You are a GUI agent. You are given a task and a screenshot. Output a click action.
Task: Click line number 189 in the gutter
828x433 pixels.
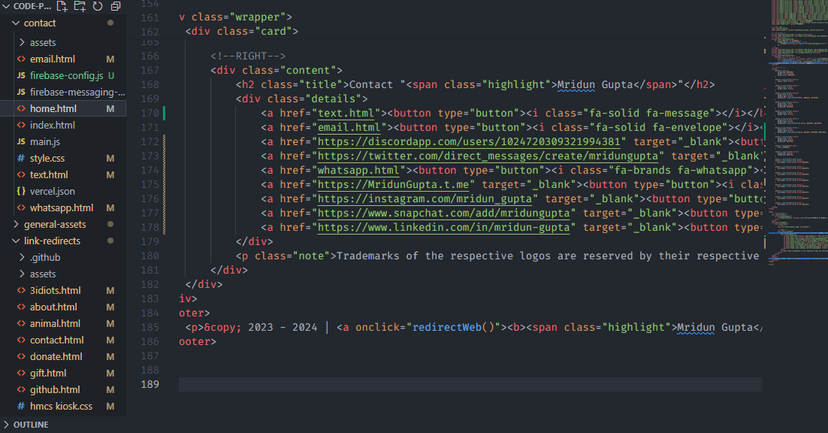(150, 384)
